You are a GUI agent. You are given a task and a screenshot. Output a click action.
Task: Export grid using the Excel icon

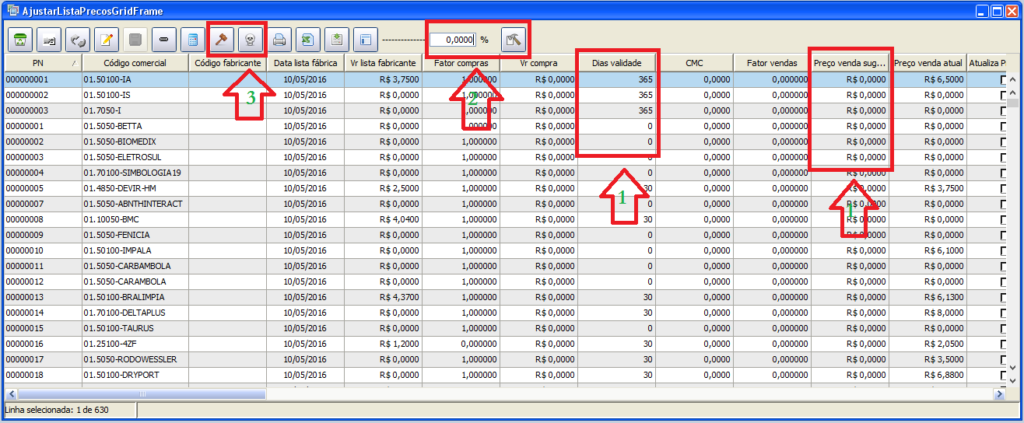309,41
